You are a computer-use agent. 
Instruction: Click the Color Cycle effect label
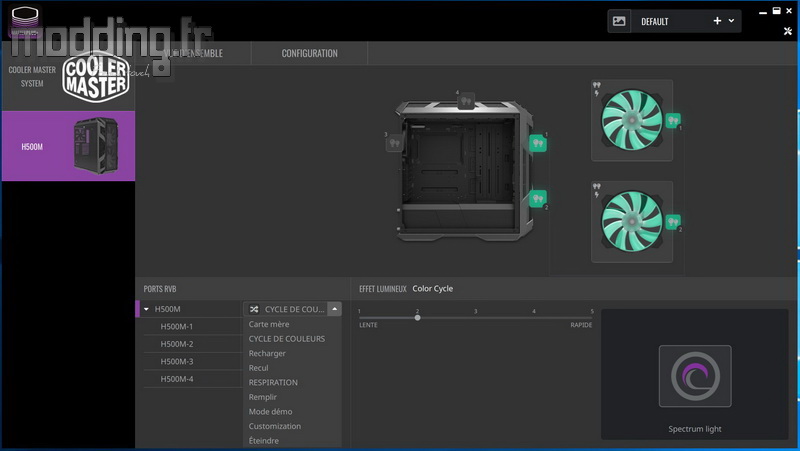tap(433, 288)
